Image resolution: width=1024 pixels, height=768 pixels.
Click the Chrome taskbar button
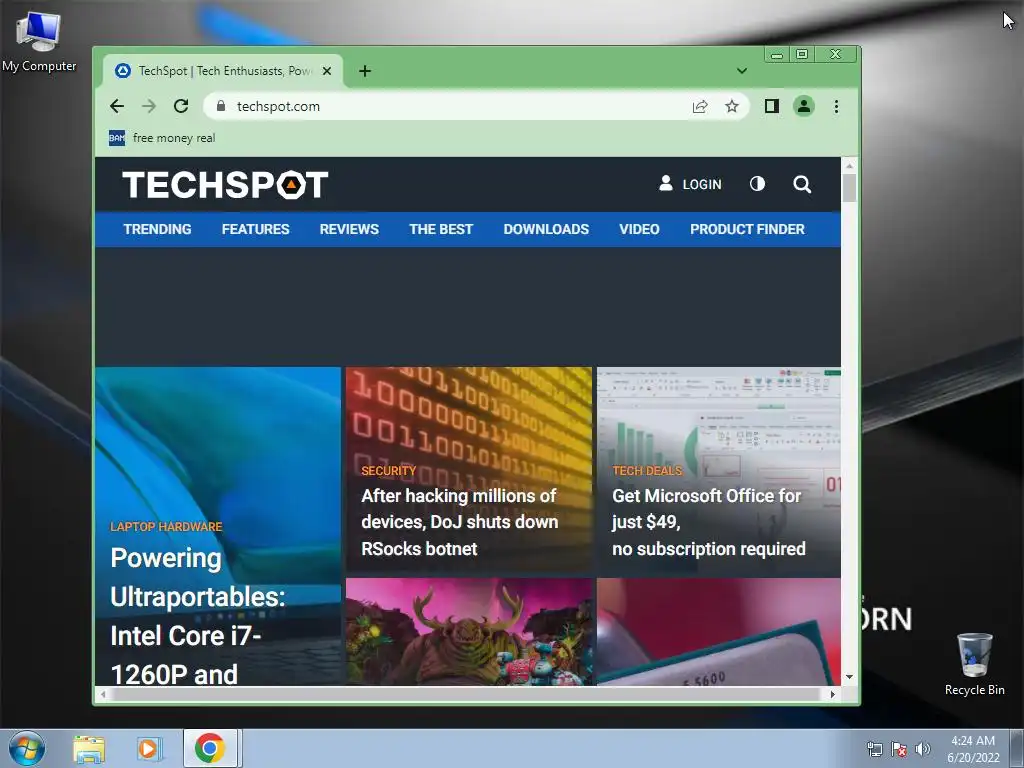coord(210,748)
